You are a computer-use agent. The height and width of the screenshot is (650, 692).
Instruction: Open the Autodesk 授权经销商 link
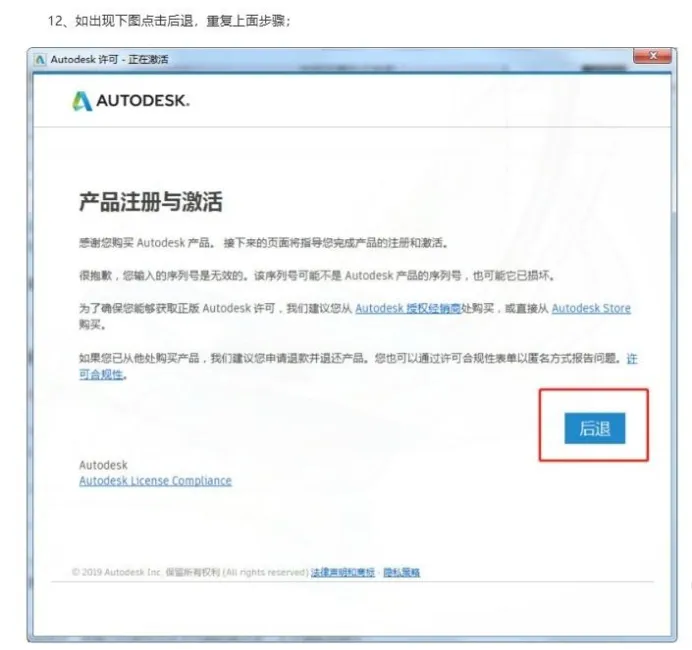(x=408, y=308)
